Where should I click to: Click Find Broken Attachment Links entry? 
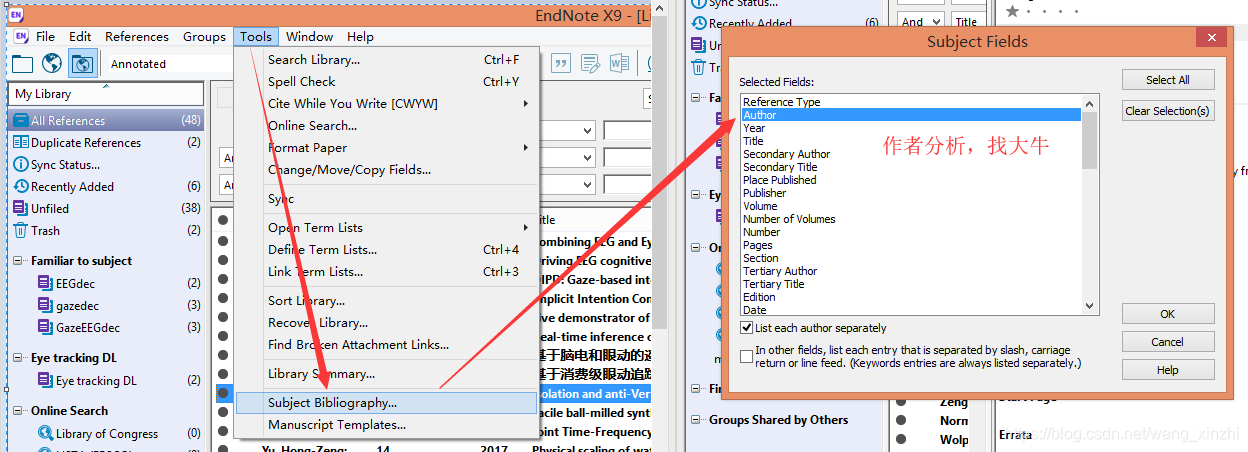[x=386, y=345]
